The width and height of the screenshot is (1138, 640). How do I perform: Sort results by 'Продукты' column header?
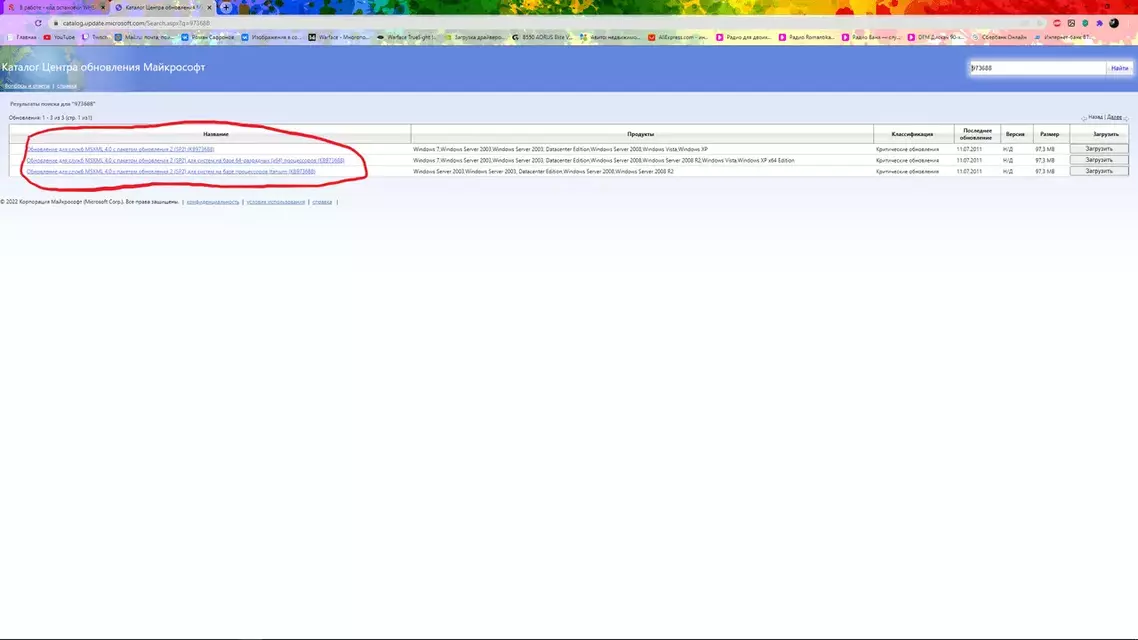click(641, 134)
